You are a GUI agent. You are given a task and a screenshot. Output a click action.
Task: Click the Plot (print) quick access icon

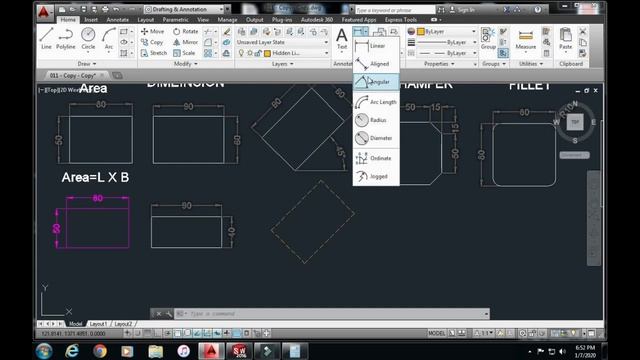point(105,9)
